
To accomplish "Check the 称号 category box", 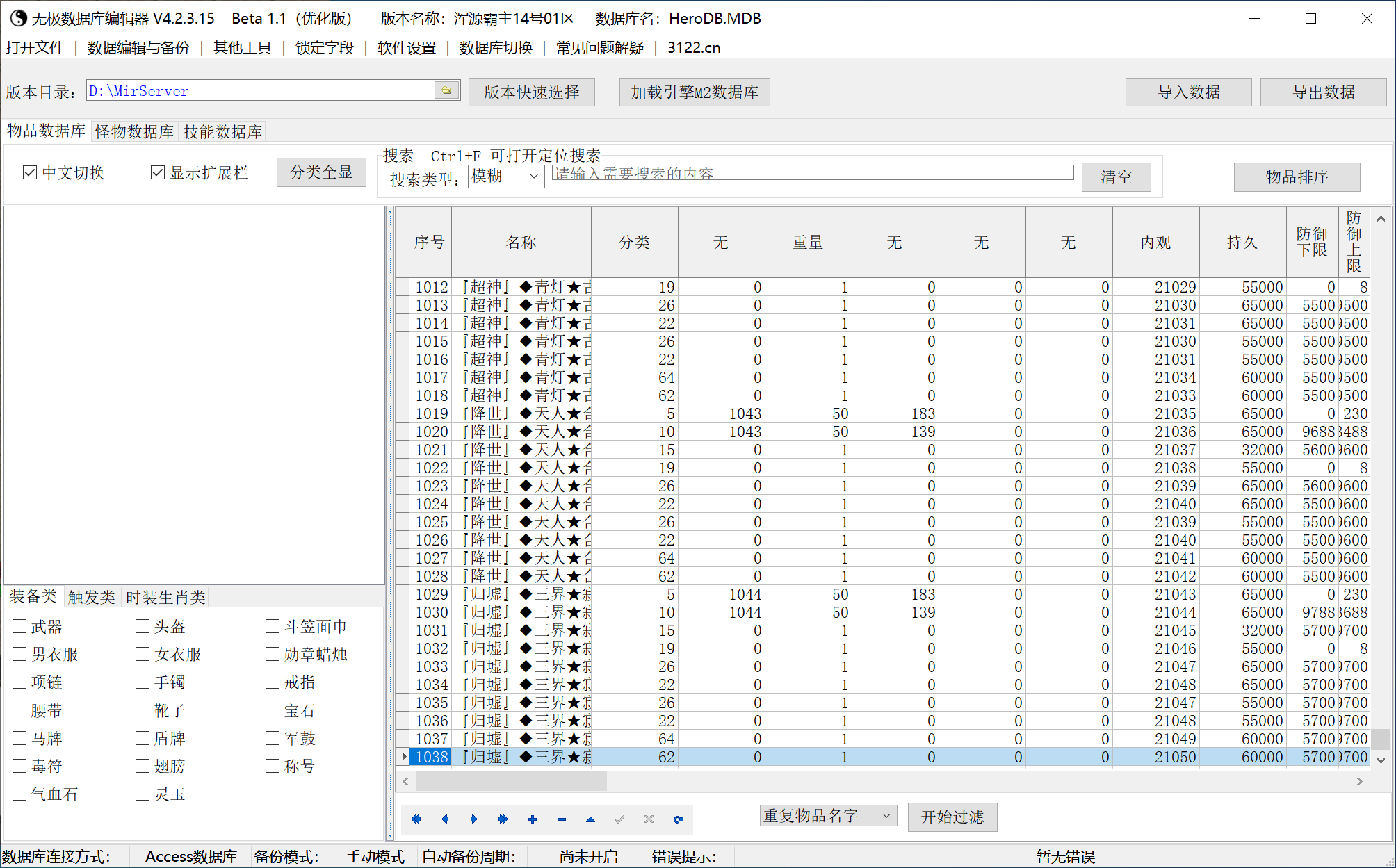I will (x=273, y=766).
